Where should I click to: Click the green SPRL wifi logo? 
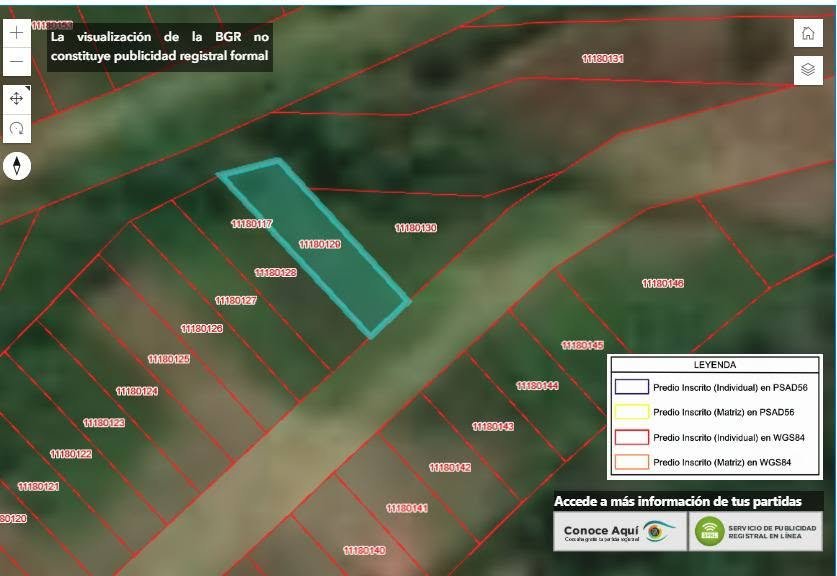(x=709, y=531)
